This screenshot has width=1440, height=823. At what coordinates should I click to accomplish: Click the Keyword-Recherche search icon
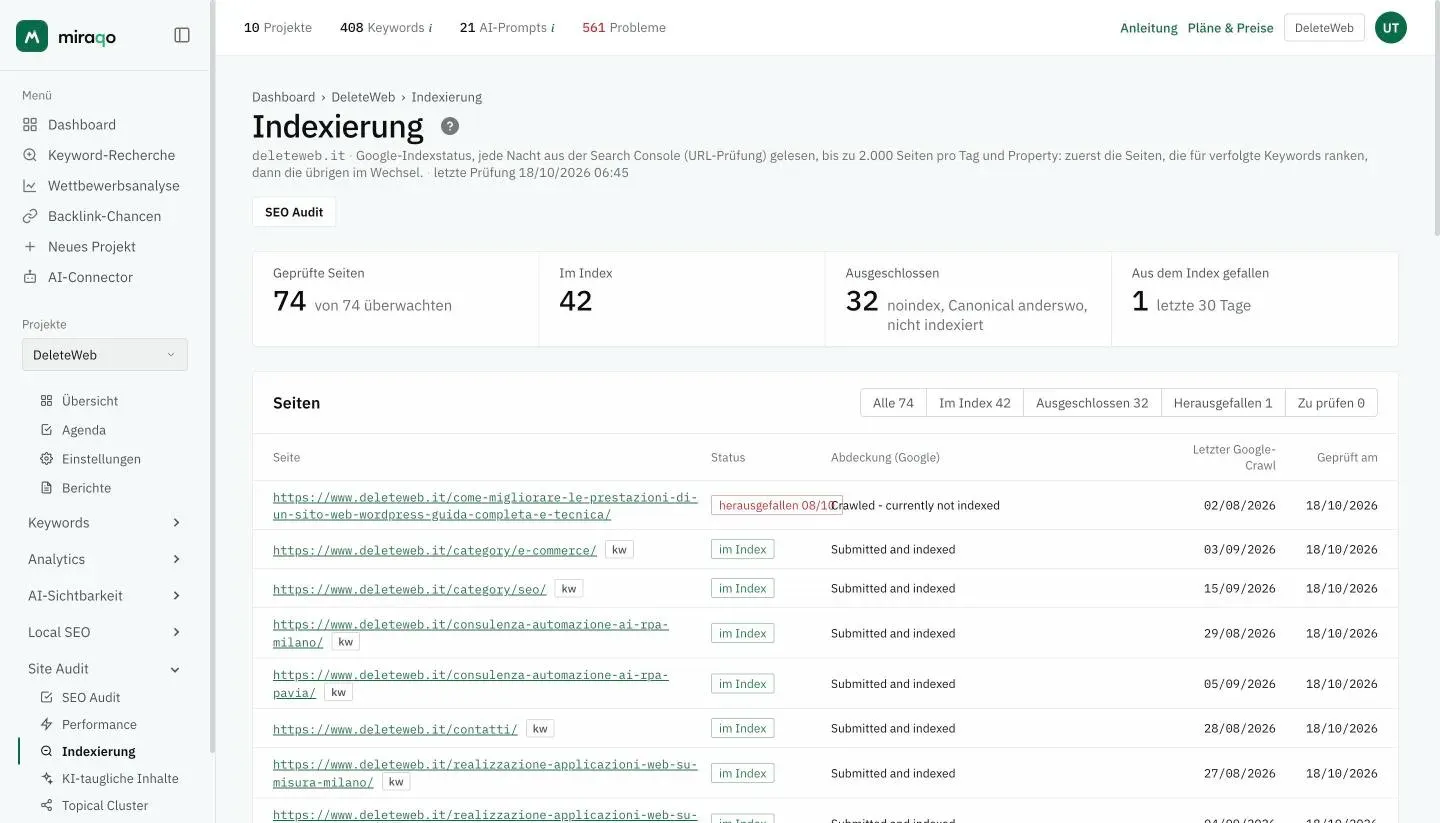30,155
